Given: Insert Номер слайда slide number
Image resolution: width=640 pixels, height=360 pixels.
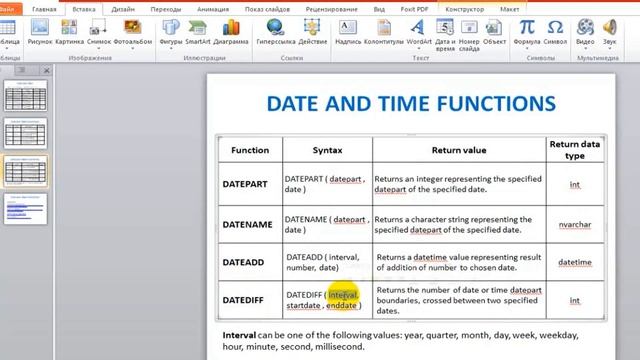Looking at the screenshot, I should coord(469,35).
